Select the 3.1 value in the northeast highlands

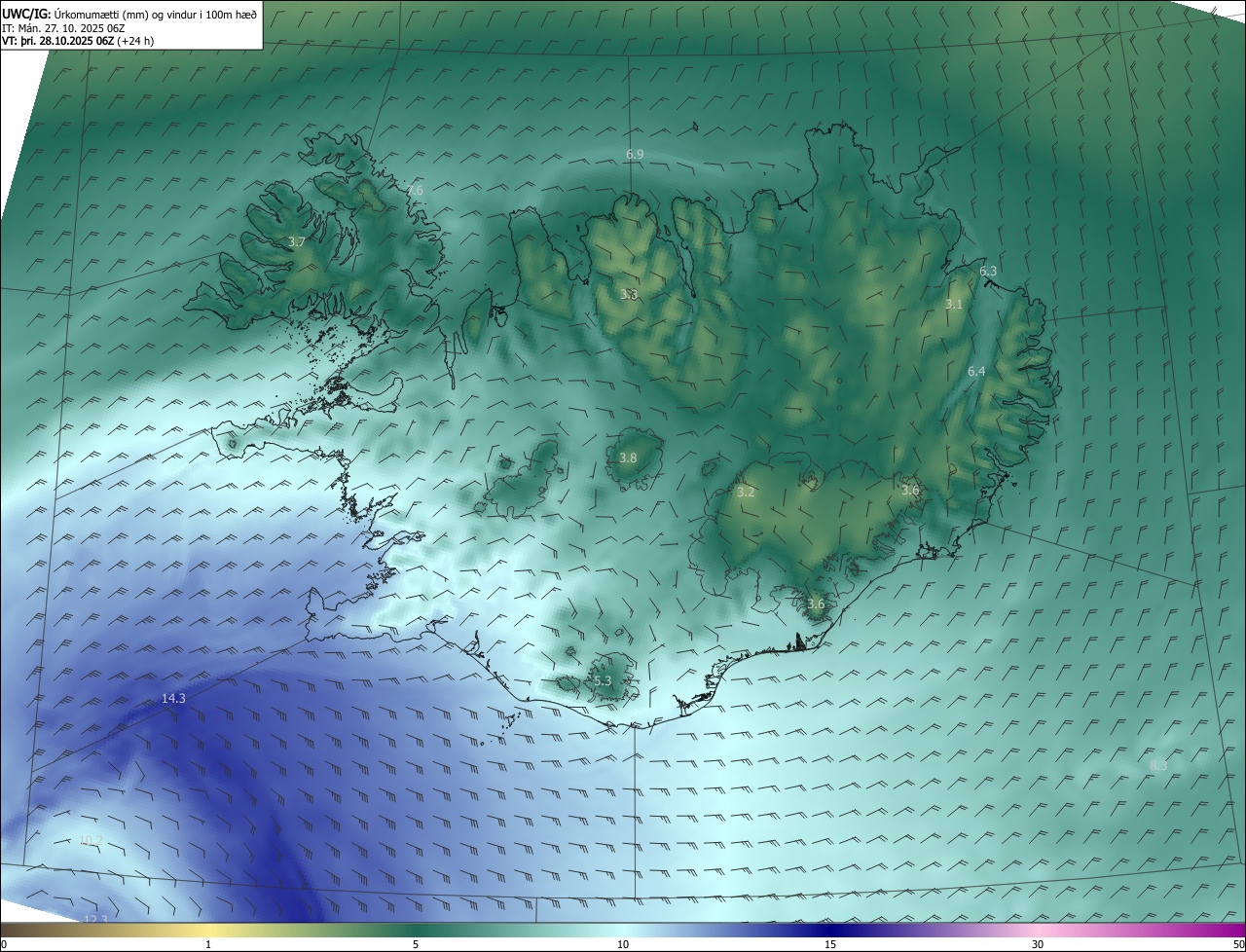pyautogui.click(x=953, y=304)
